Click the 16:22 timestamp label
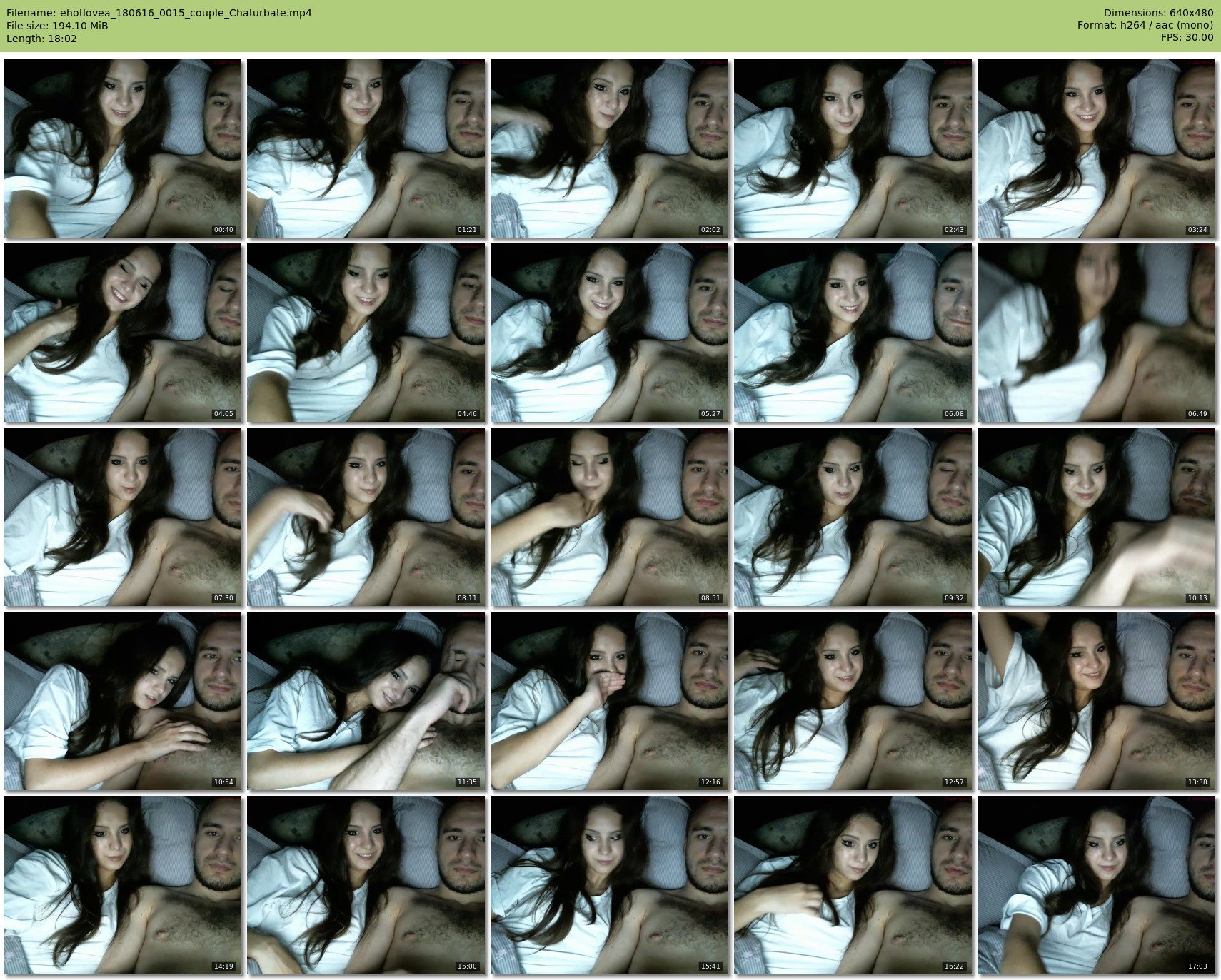 click(953, 966)
